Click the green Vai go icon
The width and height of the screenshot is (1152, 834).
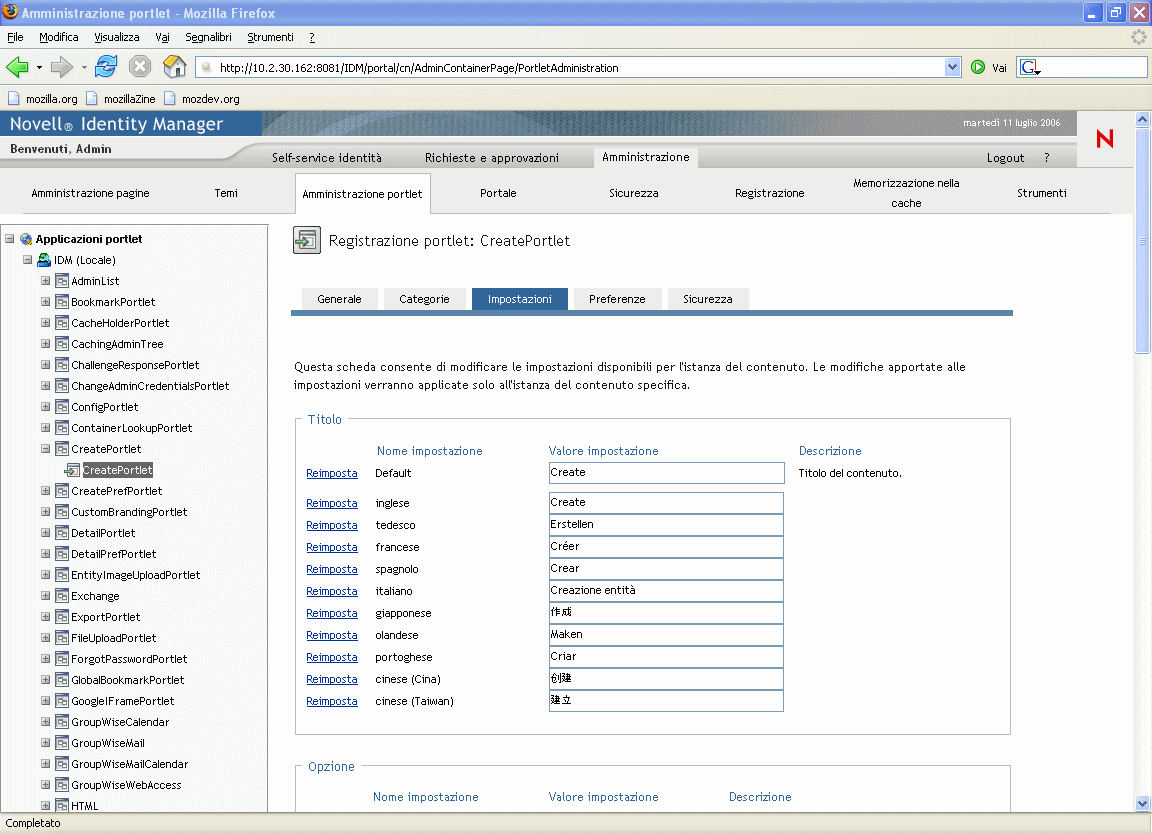click(x=978, y=68)
